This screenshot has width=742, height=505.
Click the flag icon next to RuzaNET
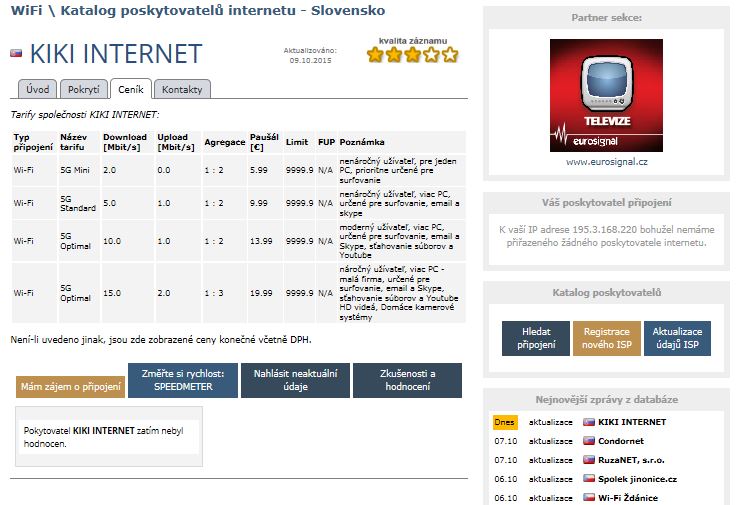click(589, 460)
